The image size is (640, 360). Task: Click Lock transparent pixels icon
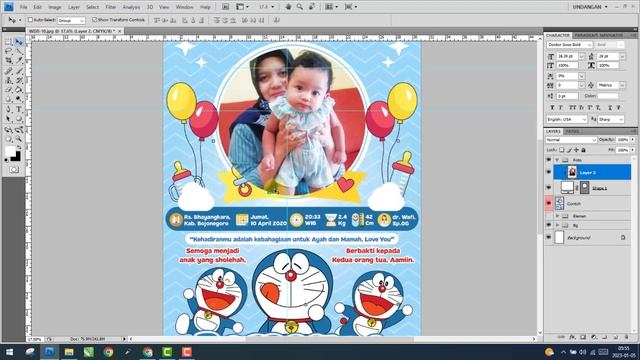(562, 150)
